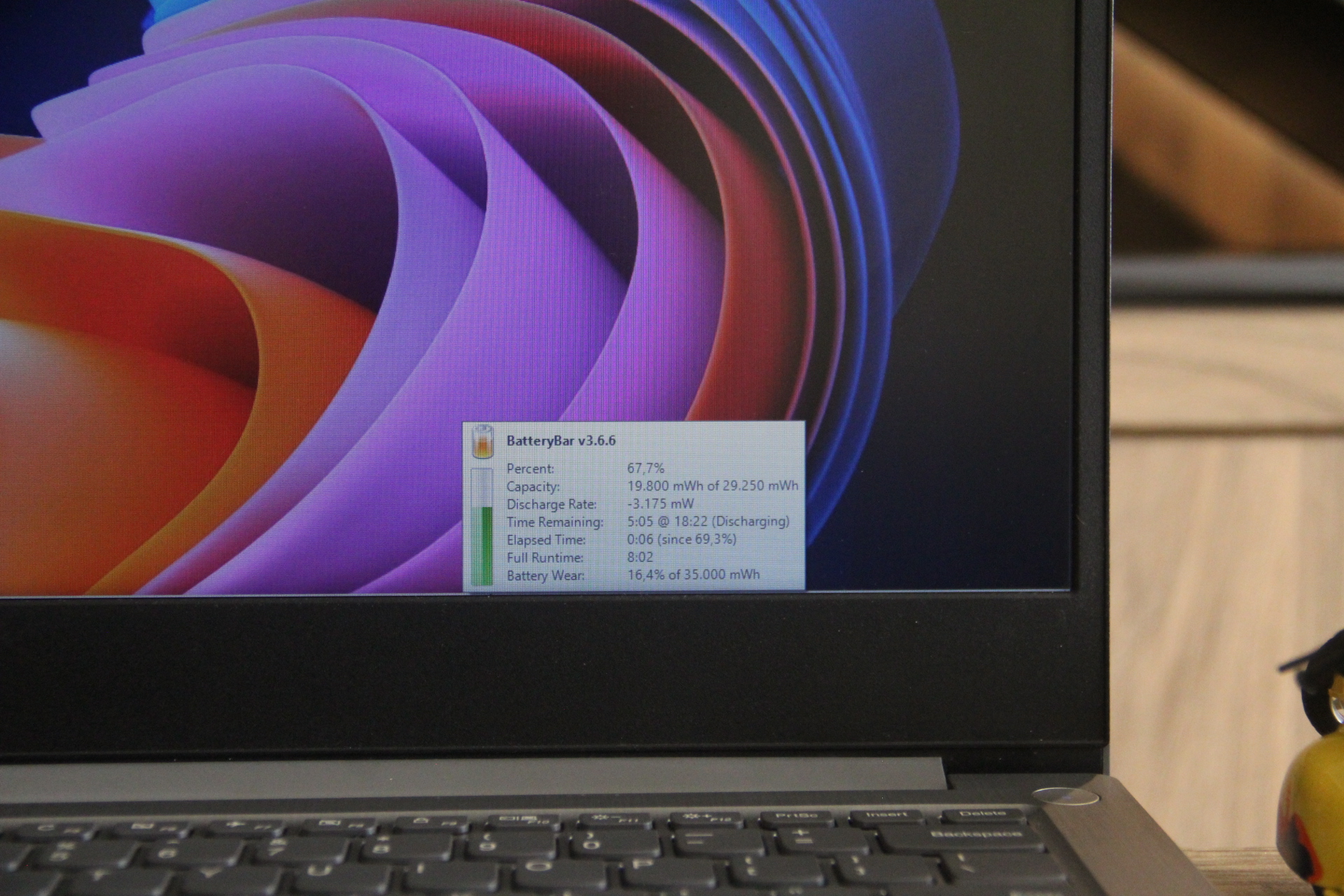This screenshot has width=1344, height=896.
Task: Click the 0:06 (since 69,3%) value
Action: pos(681,539)
